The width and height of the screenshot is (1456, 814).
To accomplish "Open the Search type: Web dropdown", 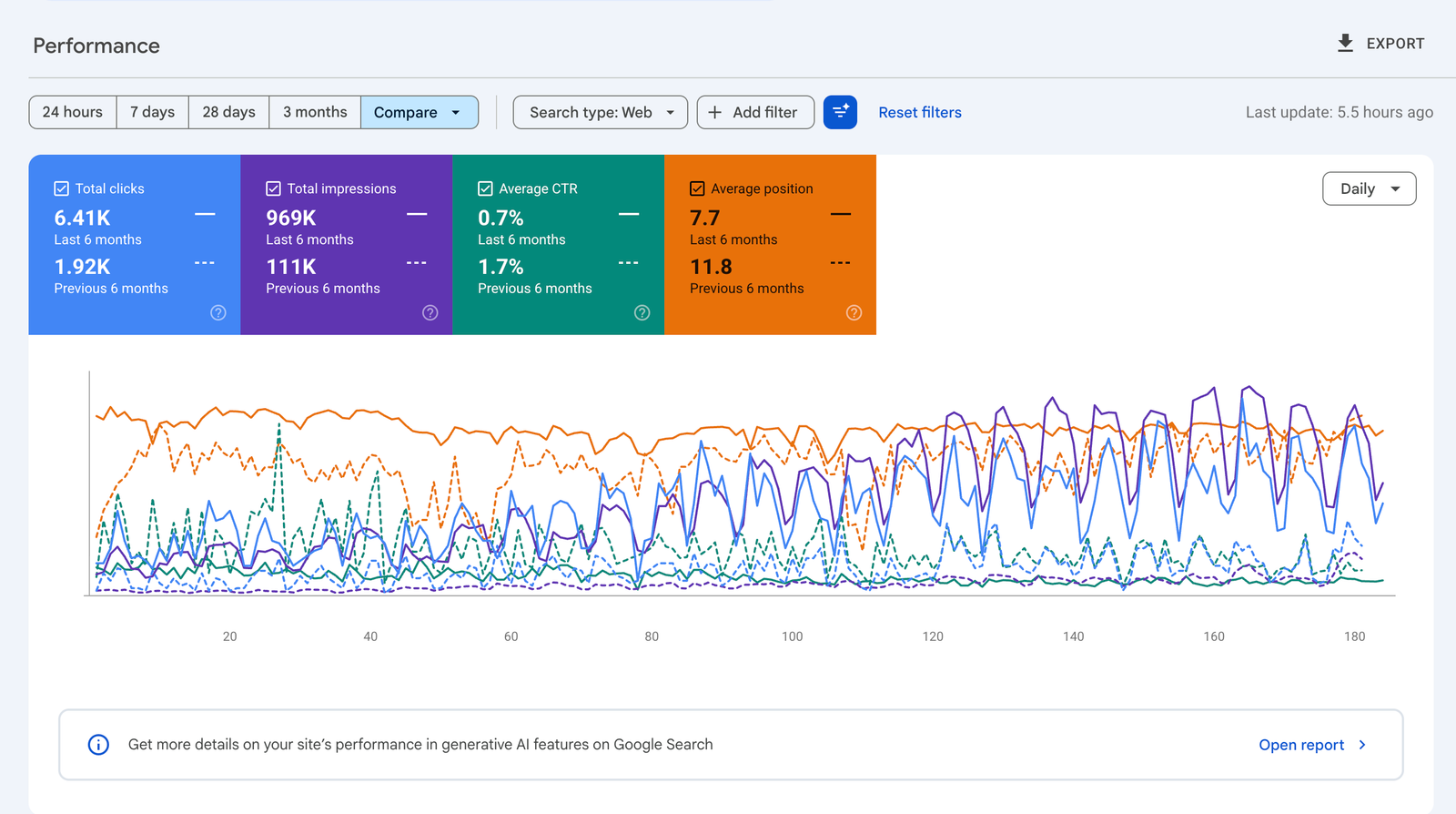I will click(x=601, y=112).
